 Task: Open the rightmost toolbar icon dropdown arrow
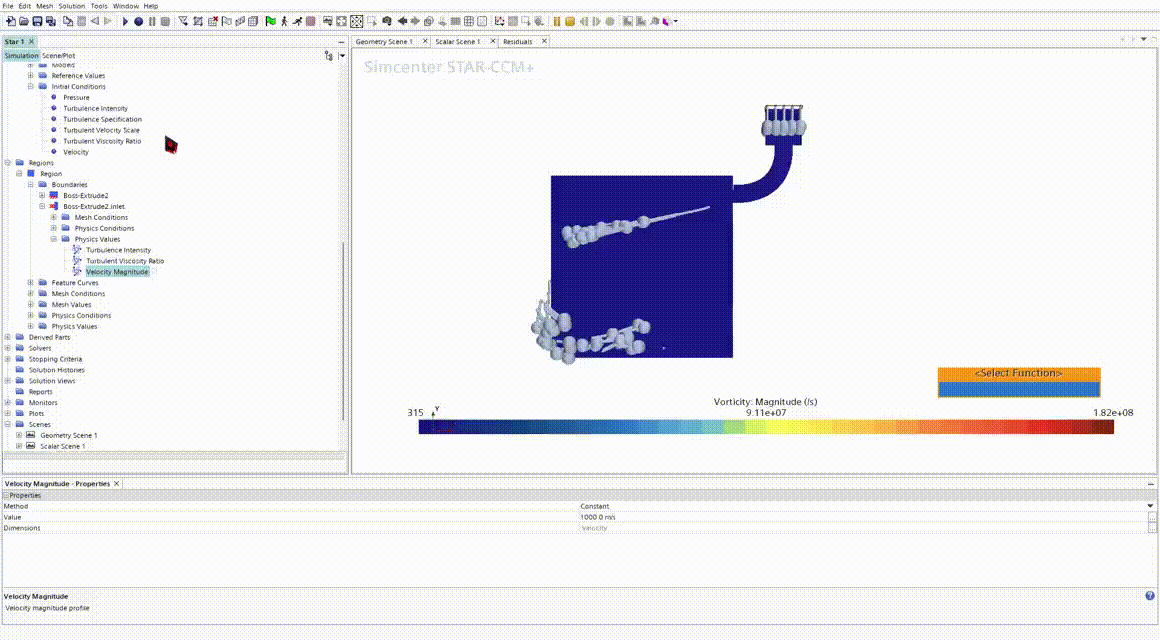pyautogui.click(x=675, y=21)
